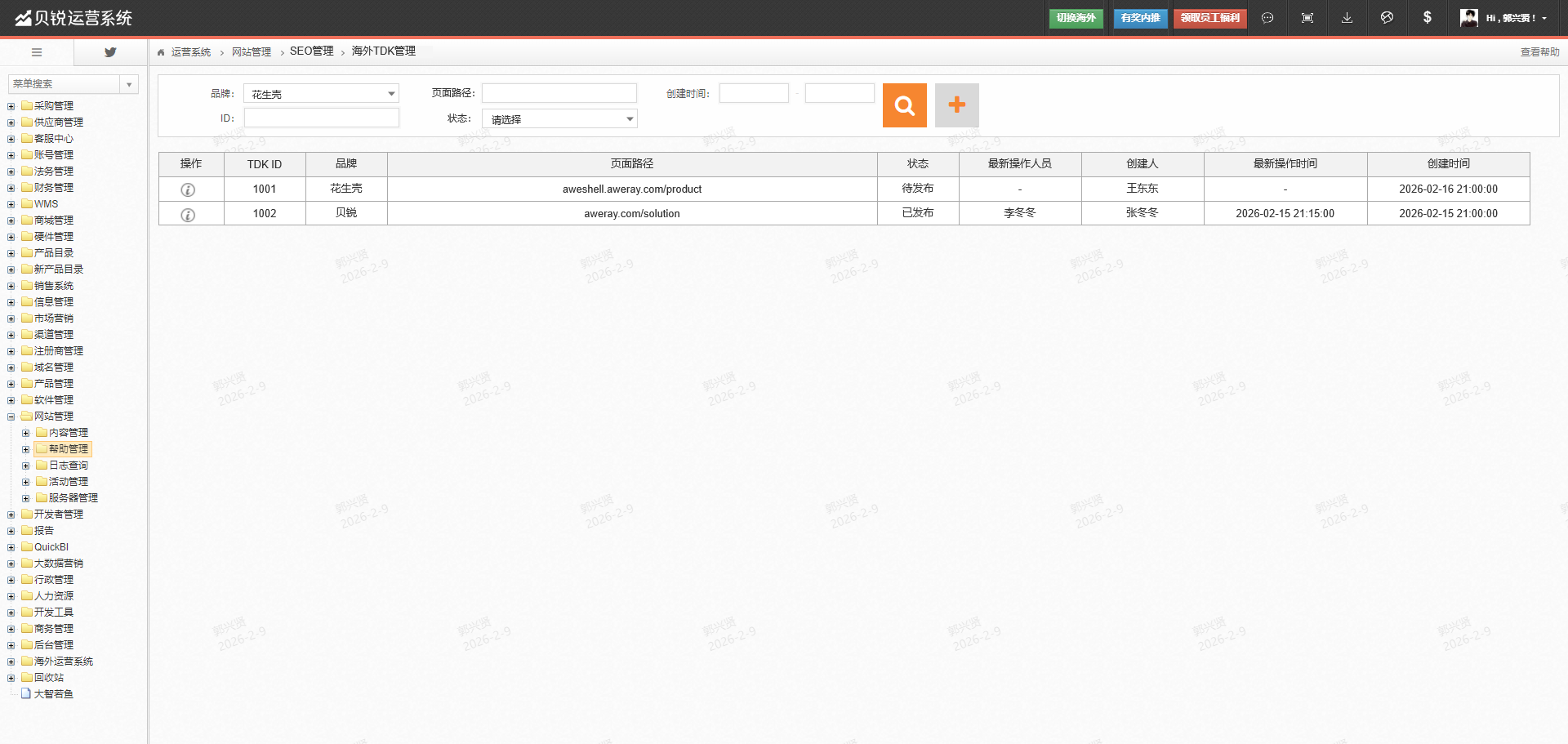This screenshot has width=1568, height=744.
Task: Click the dollar sign icon in header
Action: pos(1427,18)
